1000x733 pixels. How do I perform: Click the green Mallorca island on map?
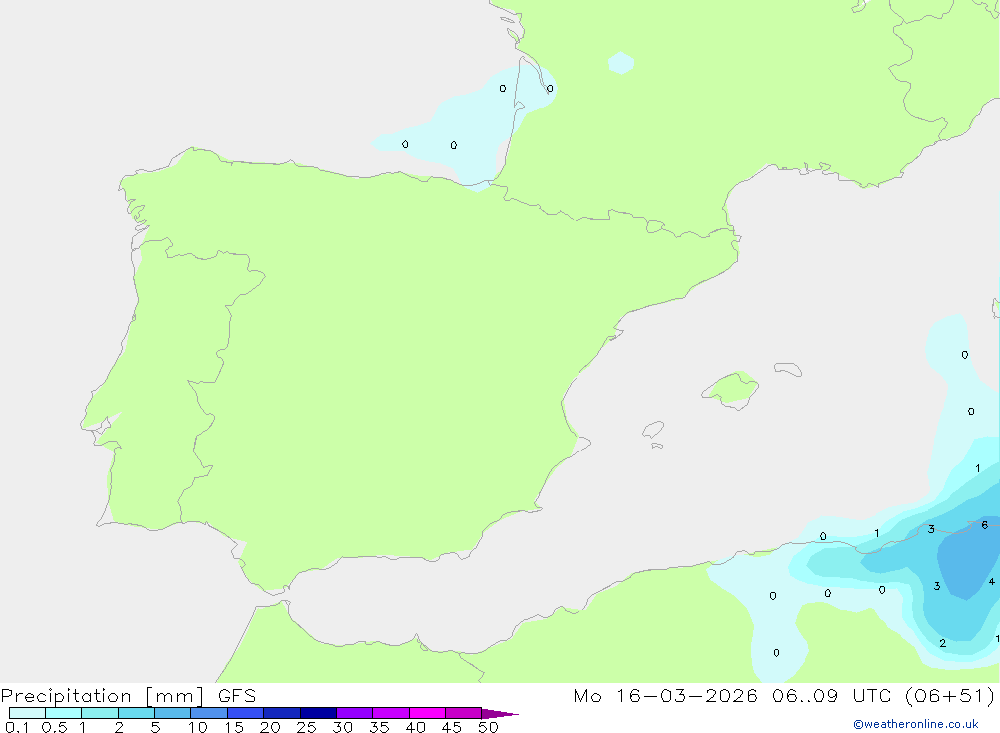point(731,389)
